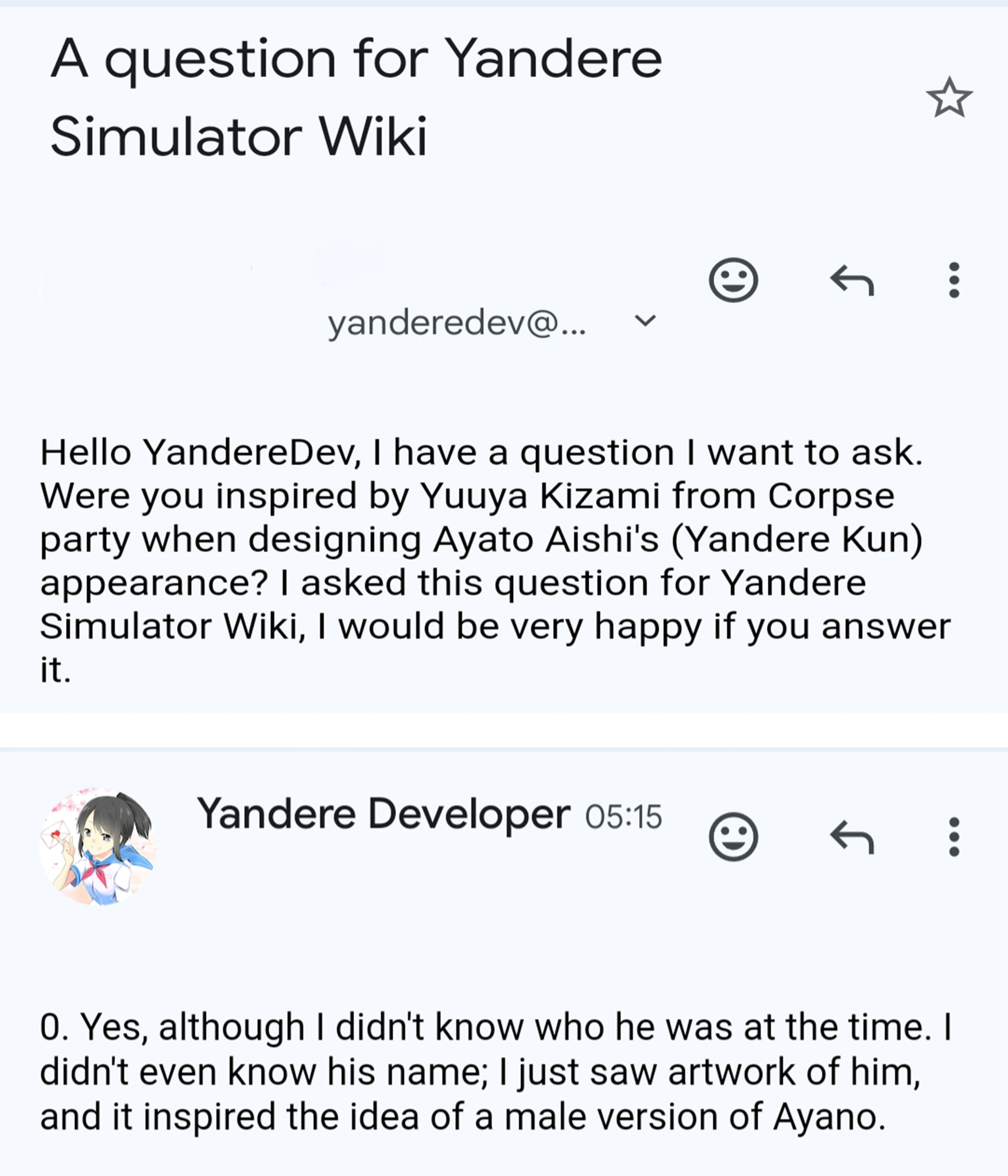Reply to the first question message

852,280
